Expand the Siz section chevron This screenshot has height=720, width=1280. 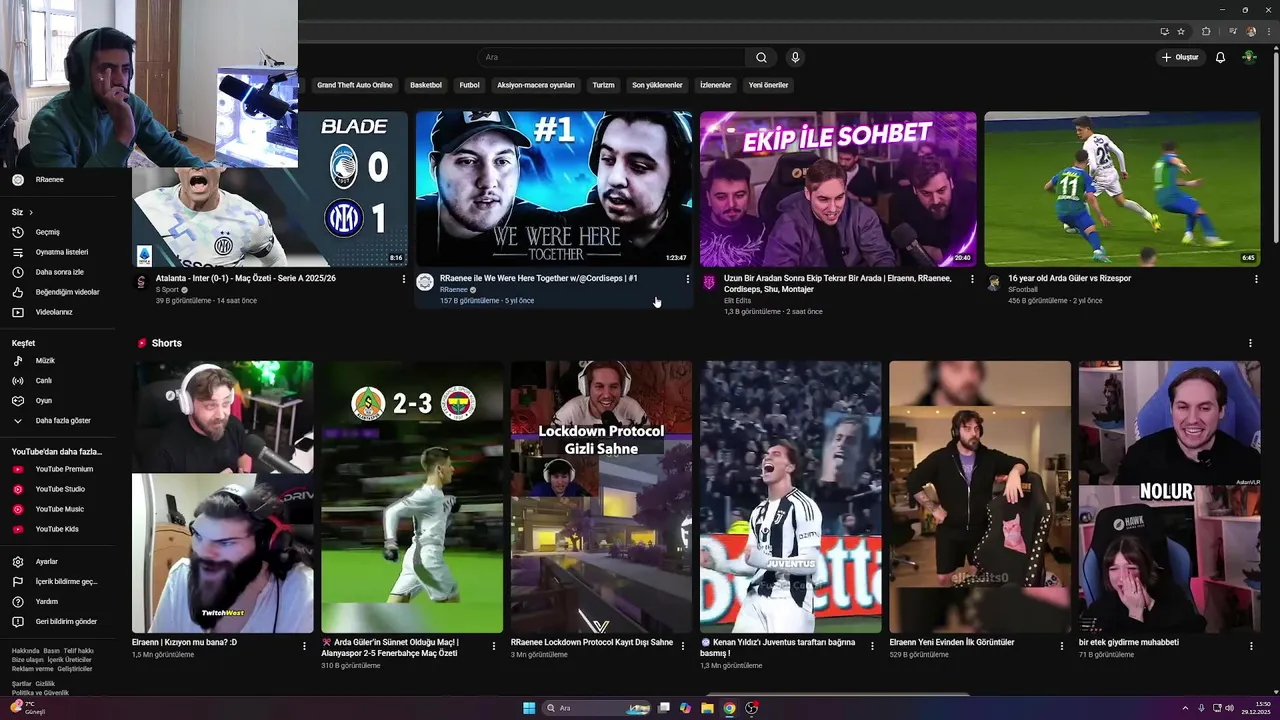click(31, 212)
